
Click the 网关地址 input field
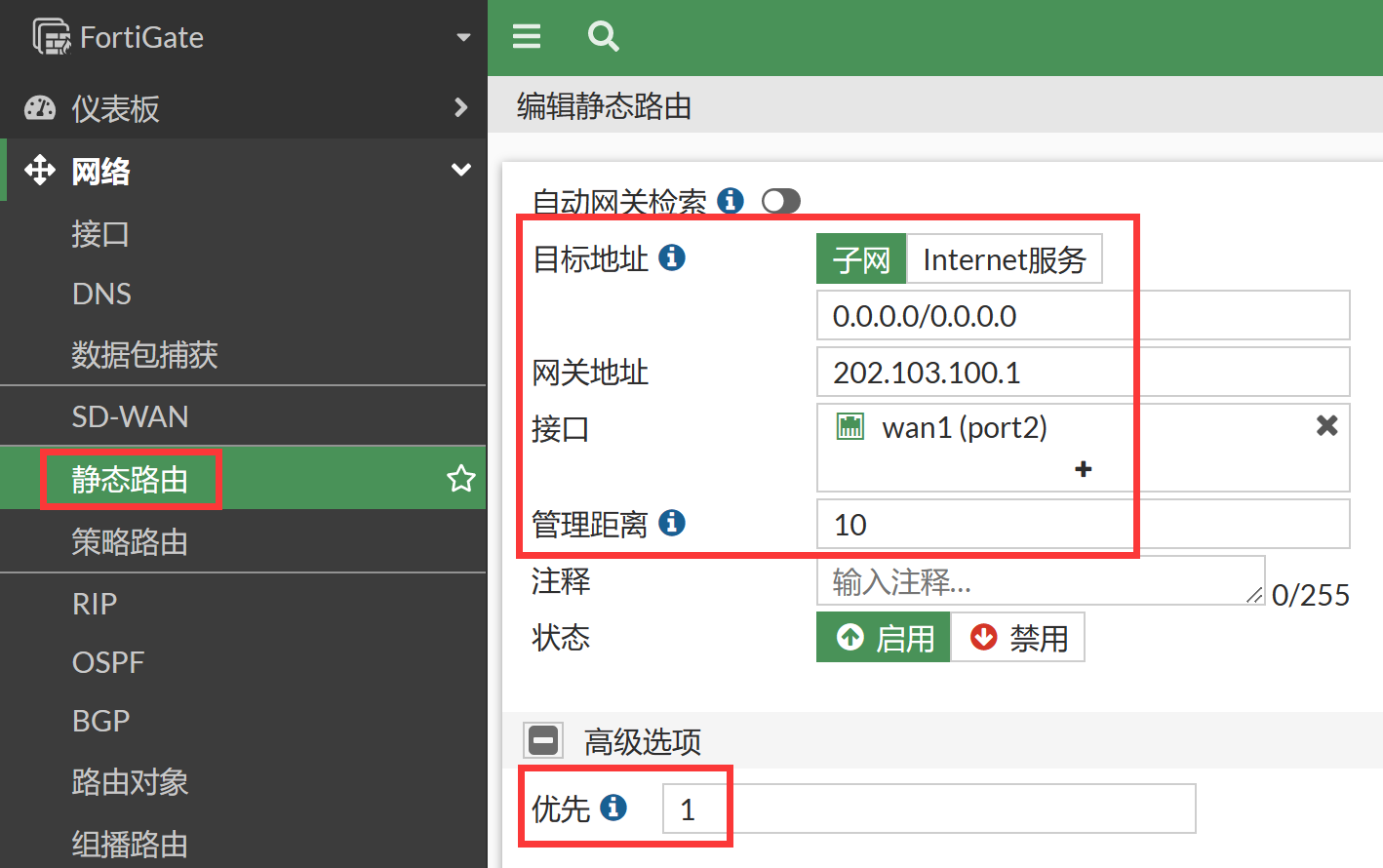1083,373
